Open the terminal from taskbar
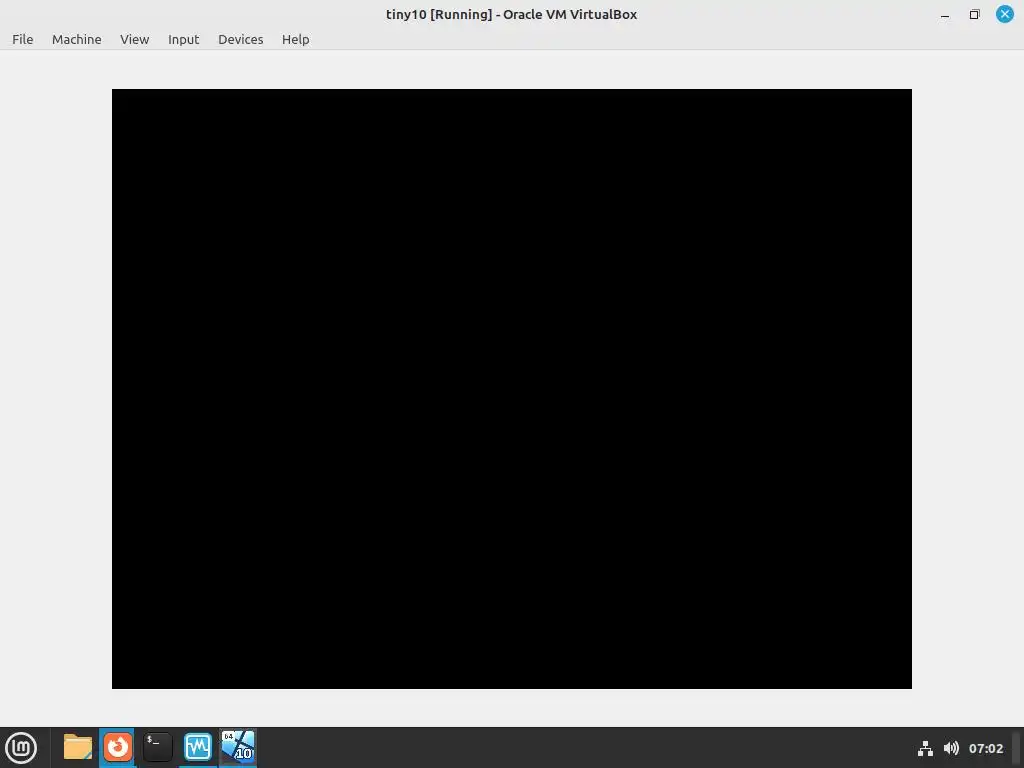 click(x=157, y=747)
